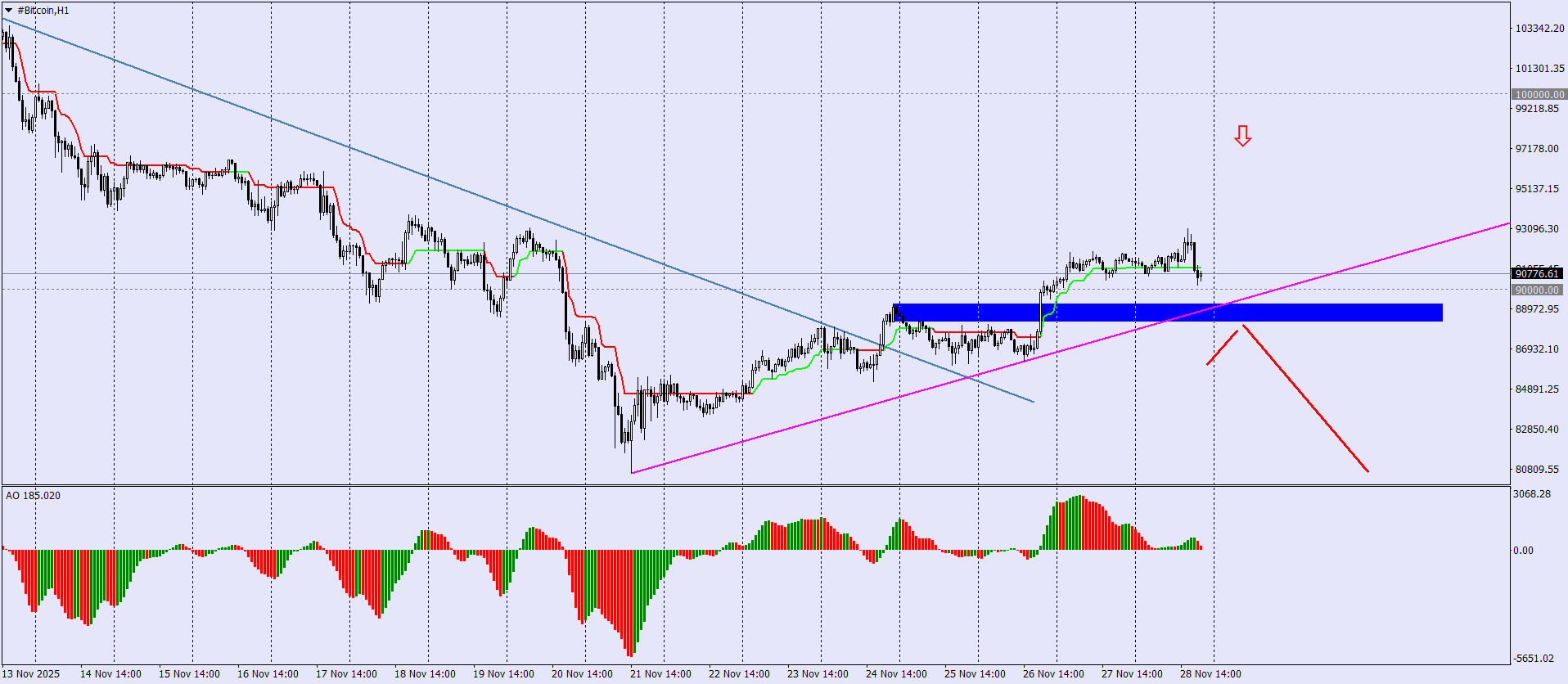This screenshot has height=684, width=1568.
Task: Click the AO scale value 3068.28
Action: coord(1532,494)
